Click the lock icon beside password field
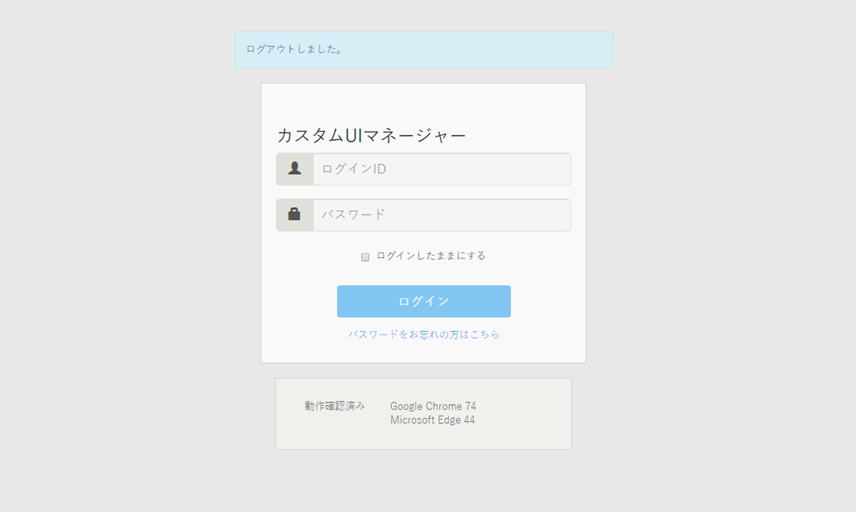This screenshot has height=512, width=856. (x=295, y=214)
